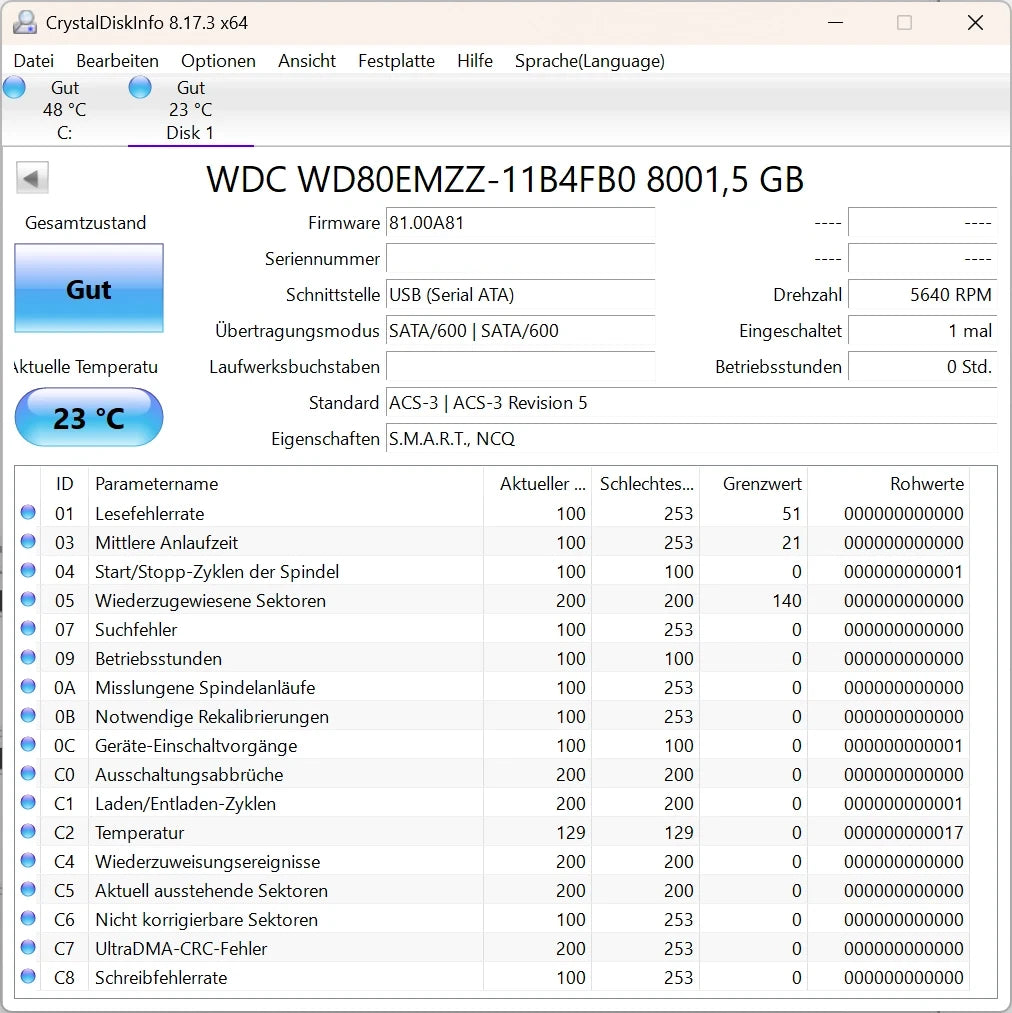Image resolution: width=1012 pixels, height=1013 pixels.
Task: Click status dot of Mittlere Anlaufzeit row
Action: click(28, 541)
